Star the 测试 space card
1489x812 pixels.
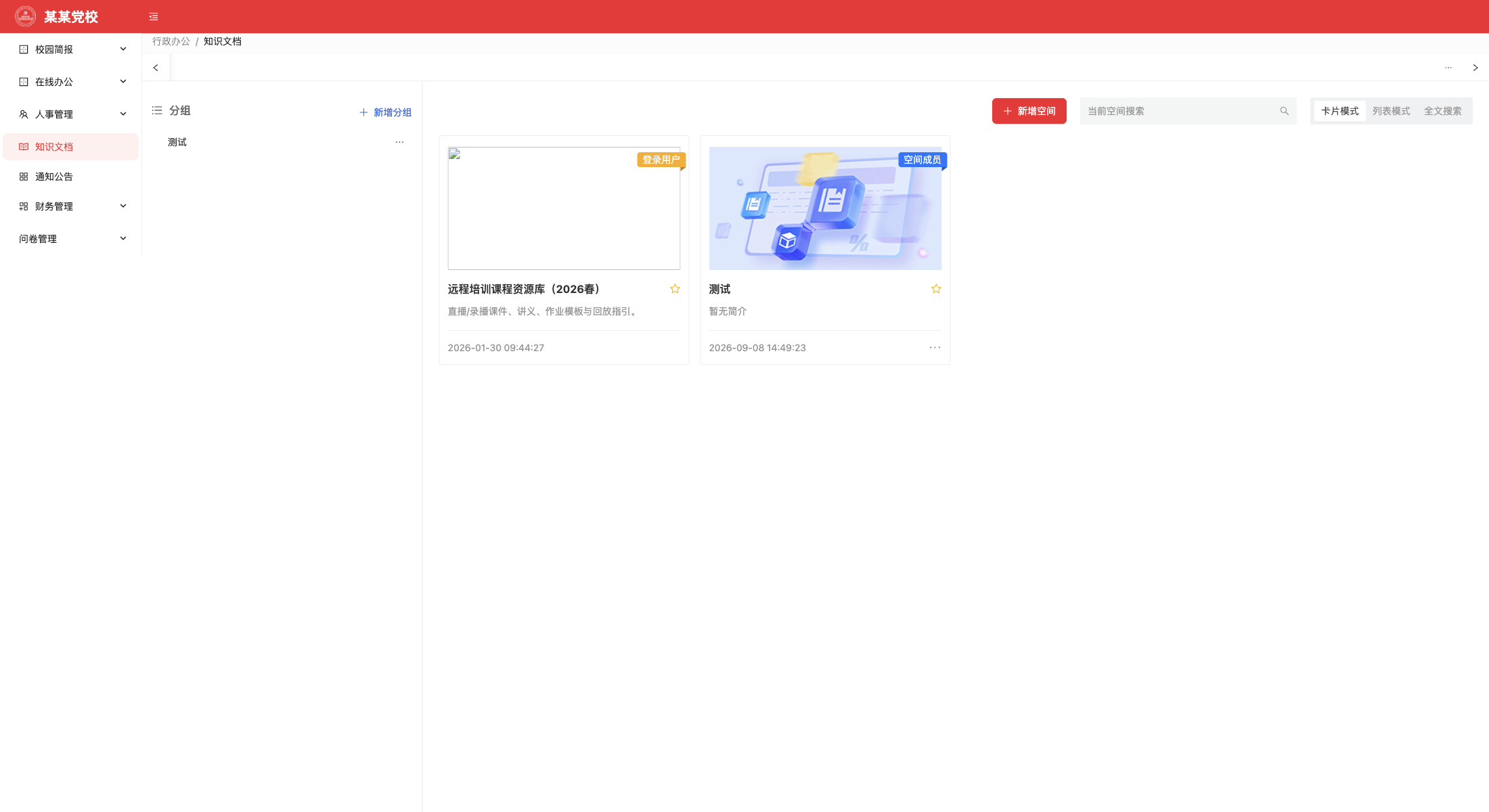936,289
